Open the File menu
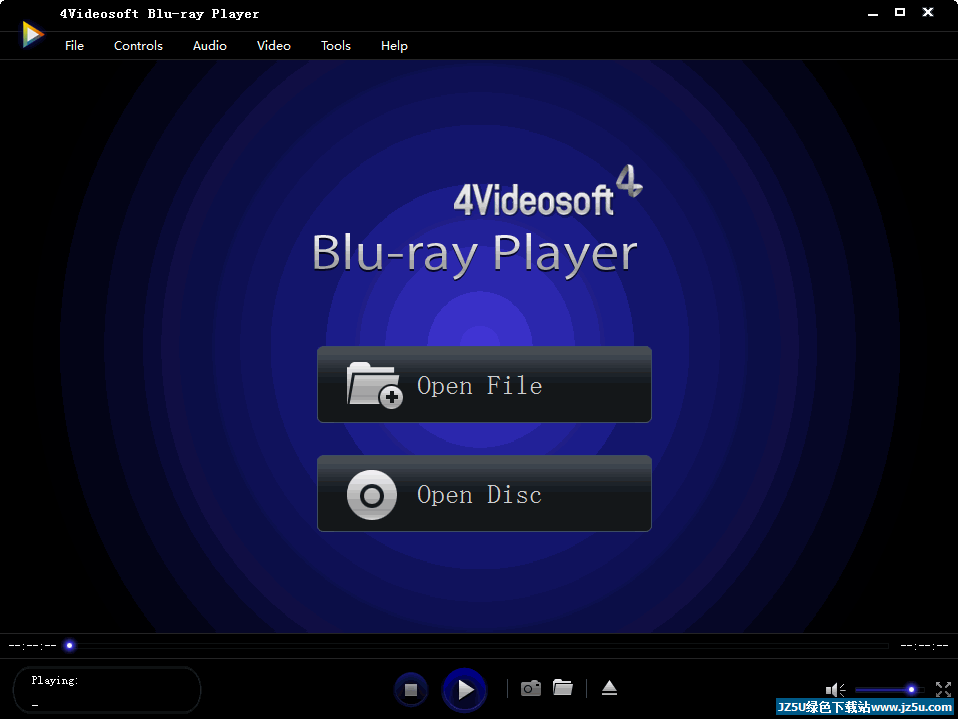 coord(74,46)
